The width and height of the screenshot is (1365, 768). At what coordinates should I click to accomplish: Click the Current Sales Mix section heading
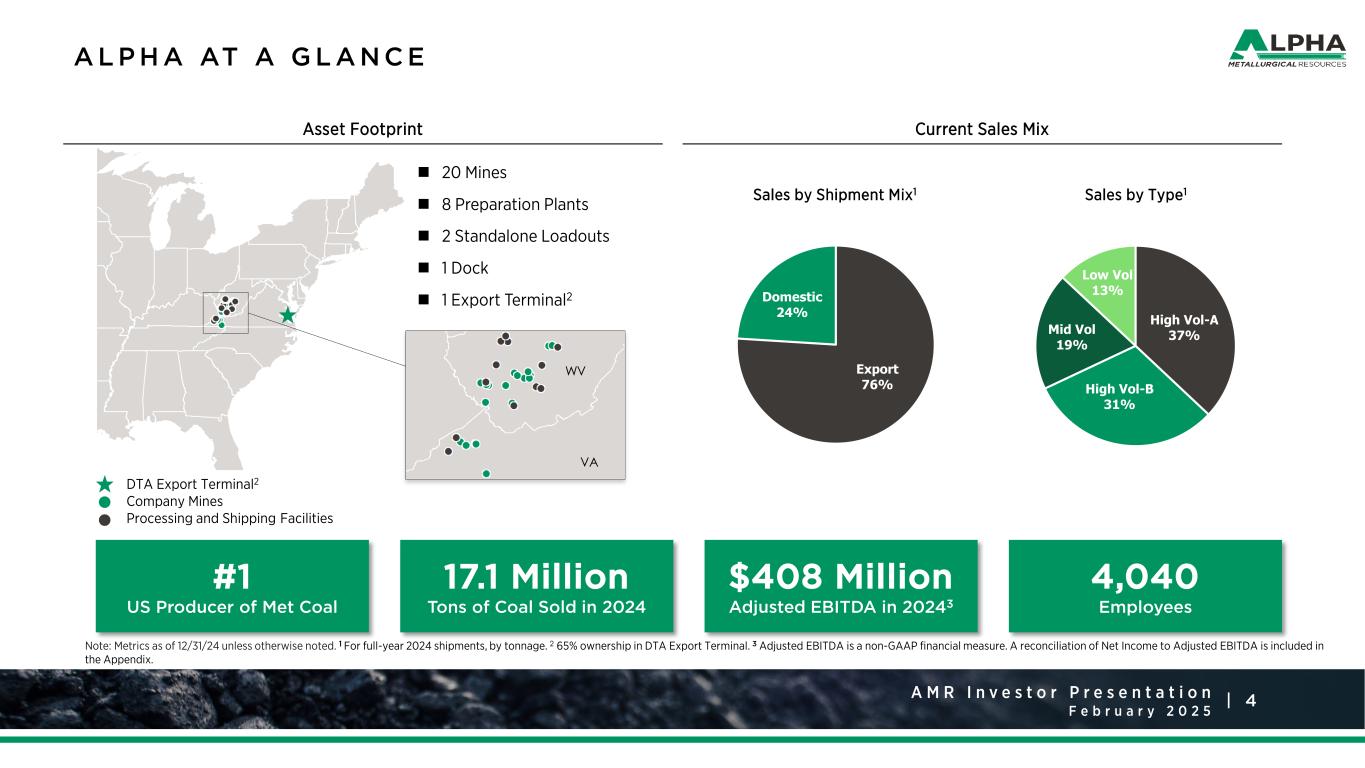[x=981, y=129]
